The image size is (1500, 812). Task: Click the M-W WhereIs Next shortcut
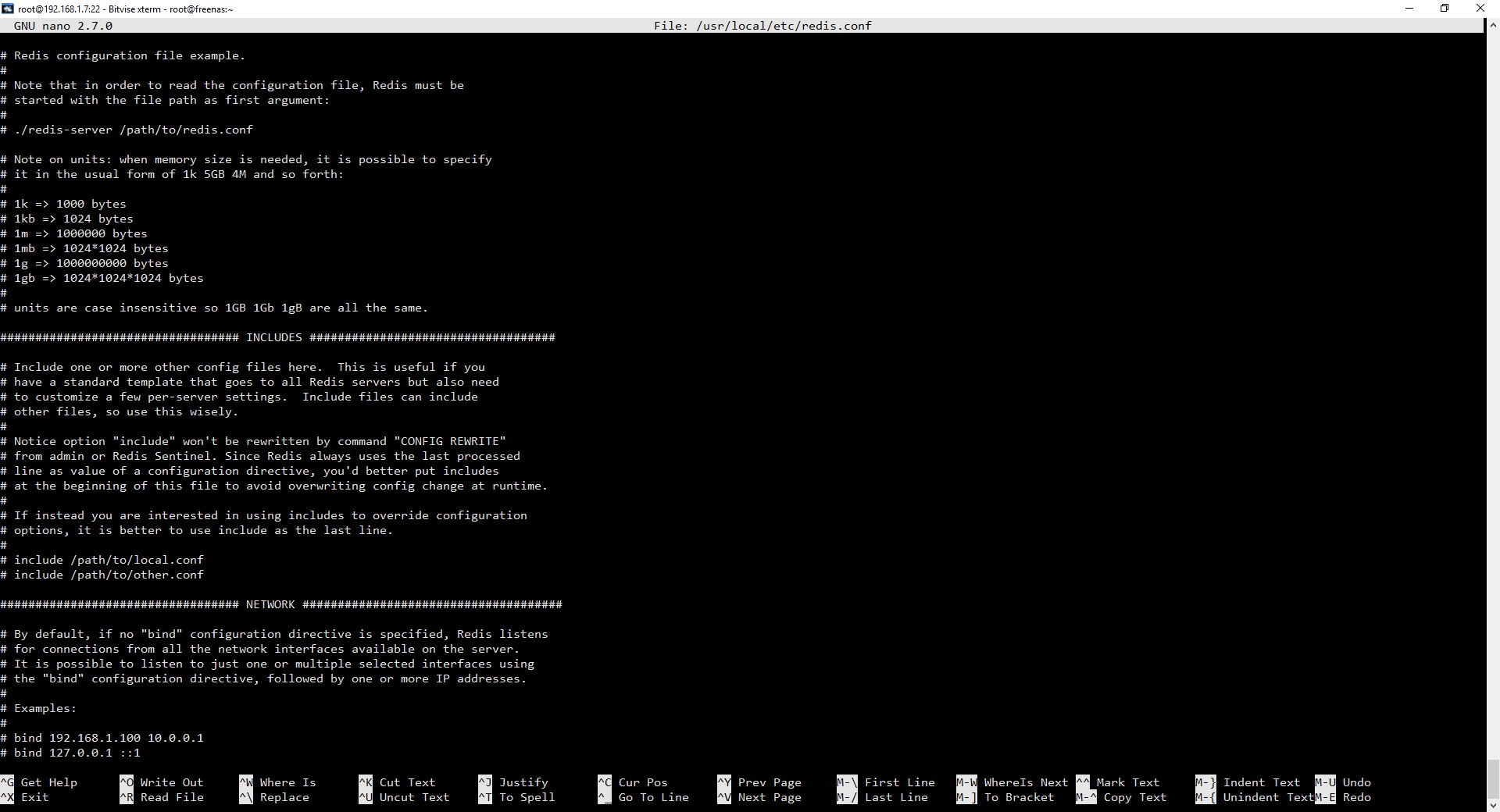pyautogui.click(x=1012, y=782)
